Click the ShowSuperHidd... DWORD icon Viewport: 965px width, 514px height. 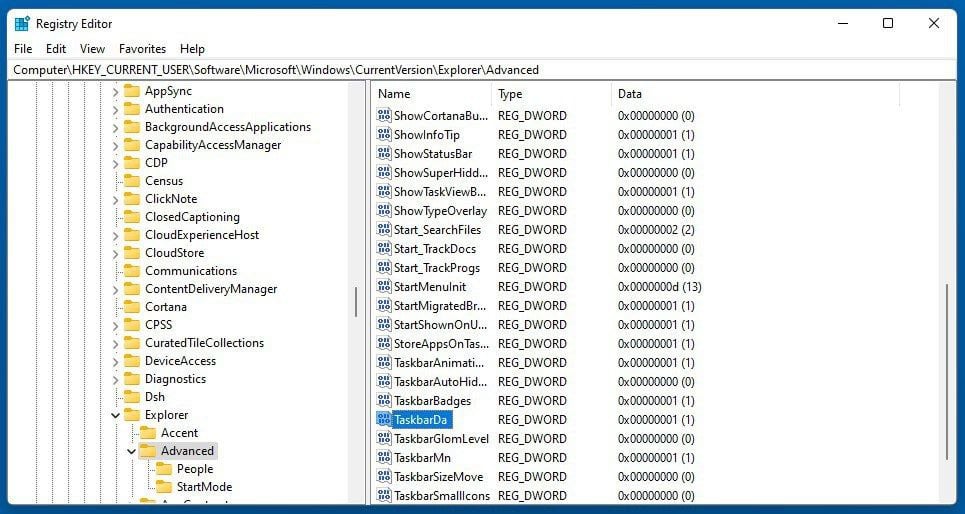[x=384, y=172]
